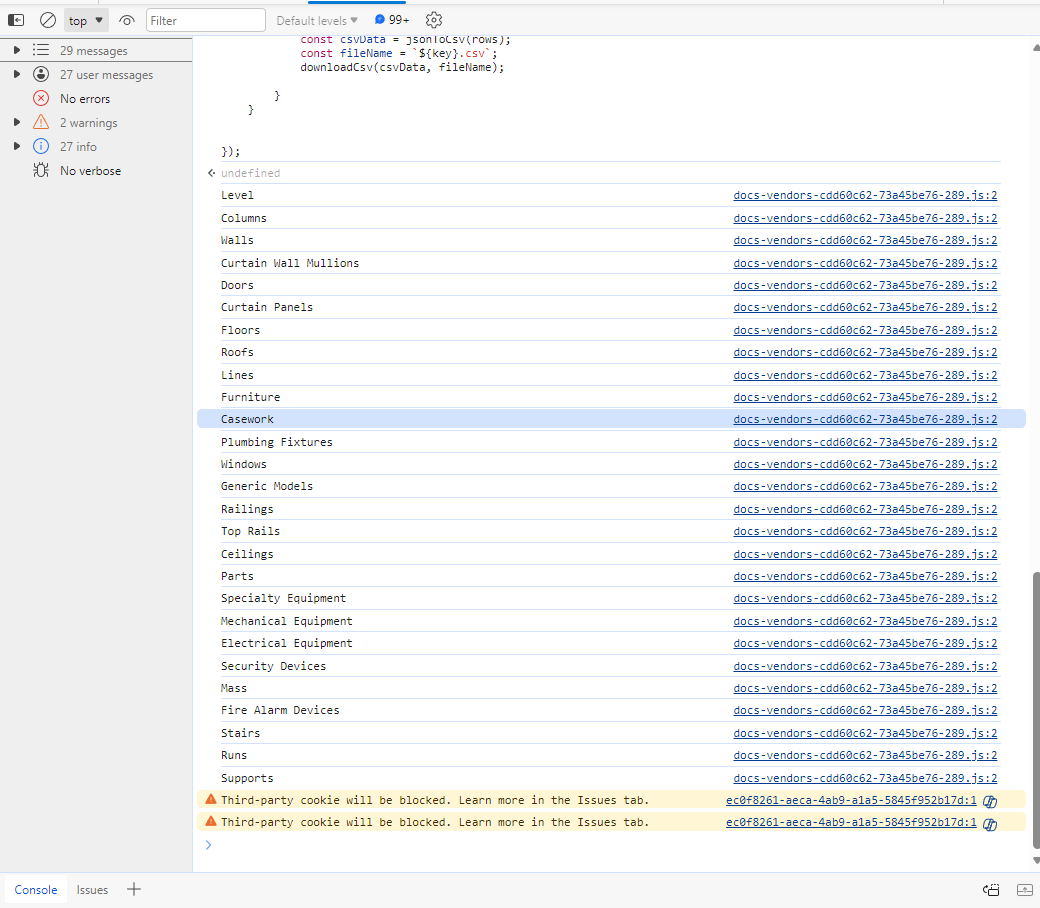Expand the 27 user messages group
This screenshot has width=1040, height=908.
[17, 74]
